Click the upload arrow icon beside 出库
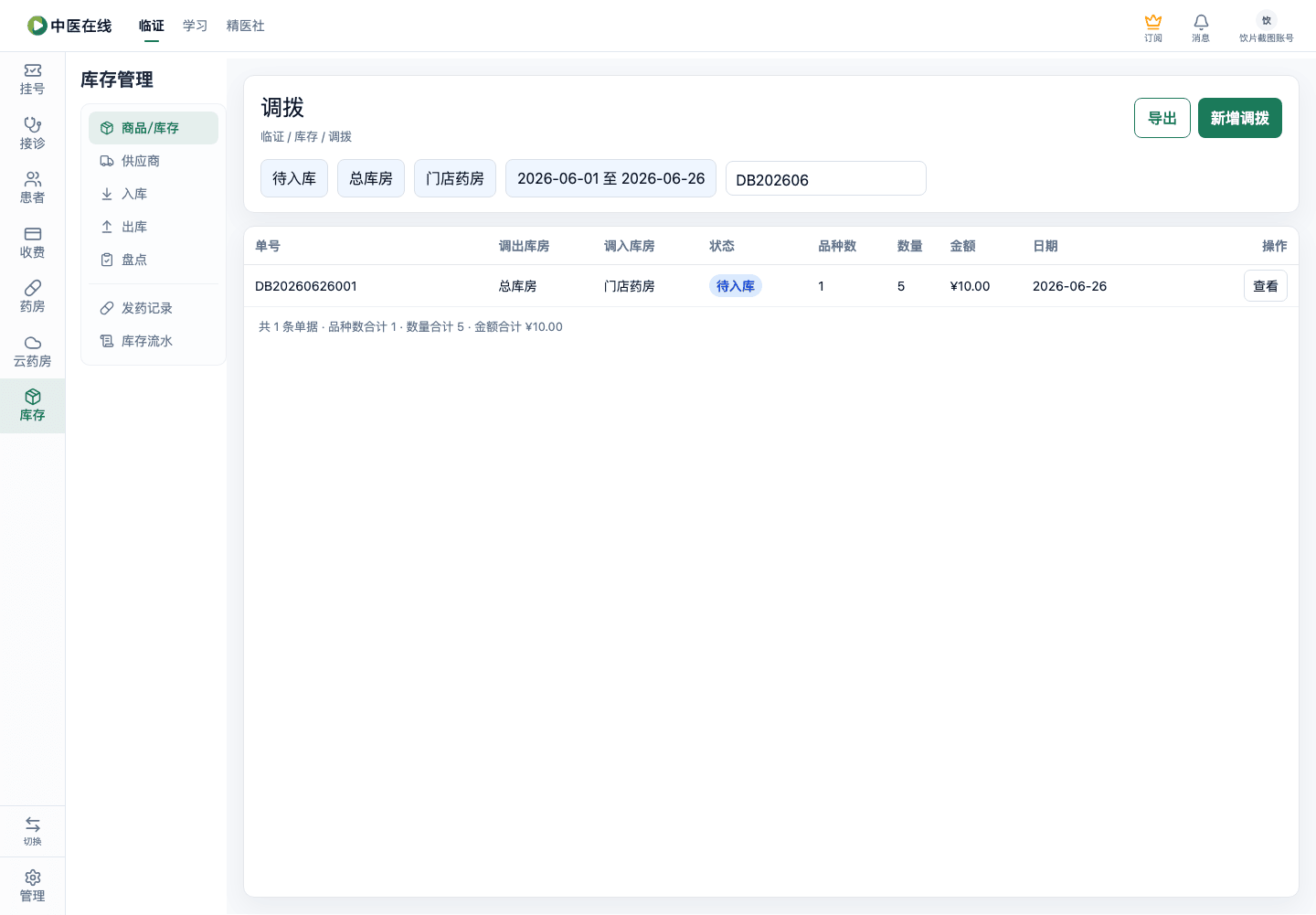This screenshot has height=915, width=1316. click(107, 227)
